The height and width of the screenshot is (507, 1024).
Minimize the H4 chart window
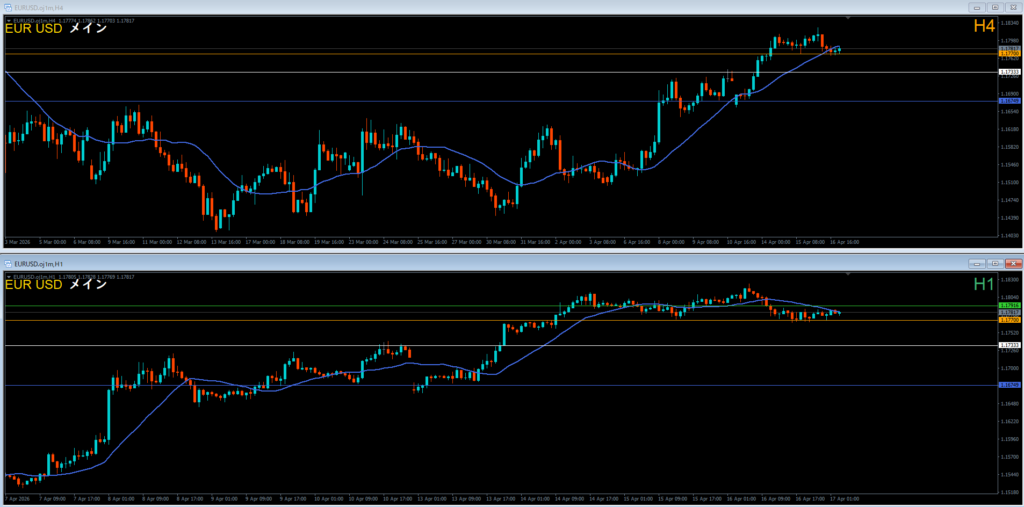tap(975, 7)
